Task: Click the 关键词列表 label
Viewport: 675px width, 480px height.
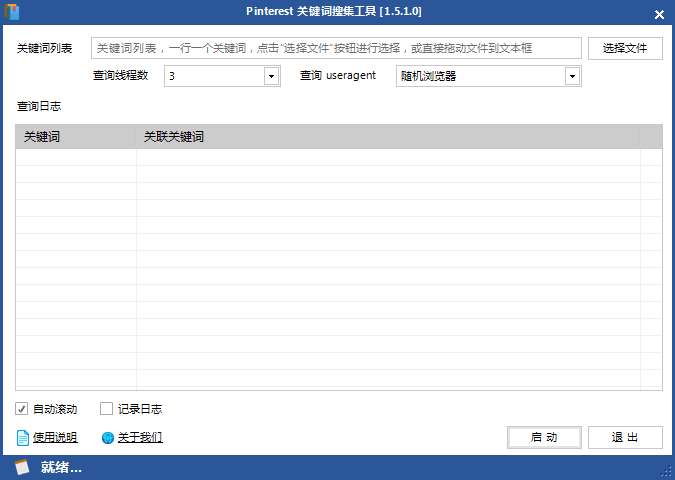Action: coord(44,48)
